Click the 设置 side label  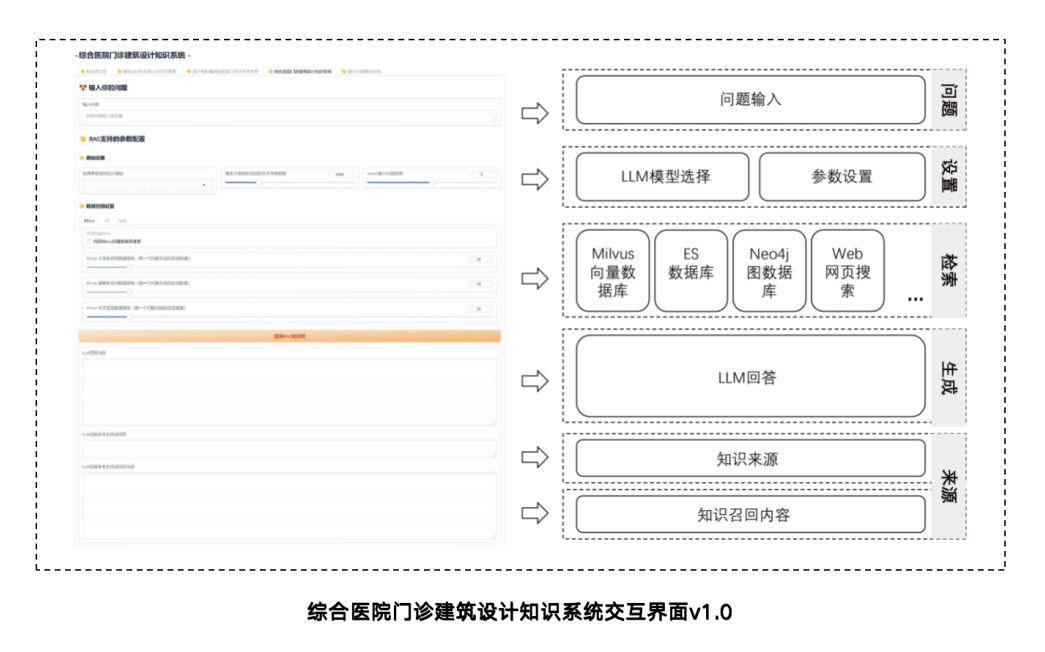point(949,177)
